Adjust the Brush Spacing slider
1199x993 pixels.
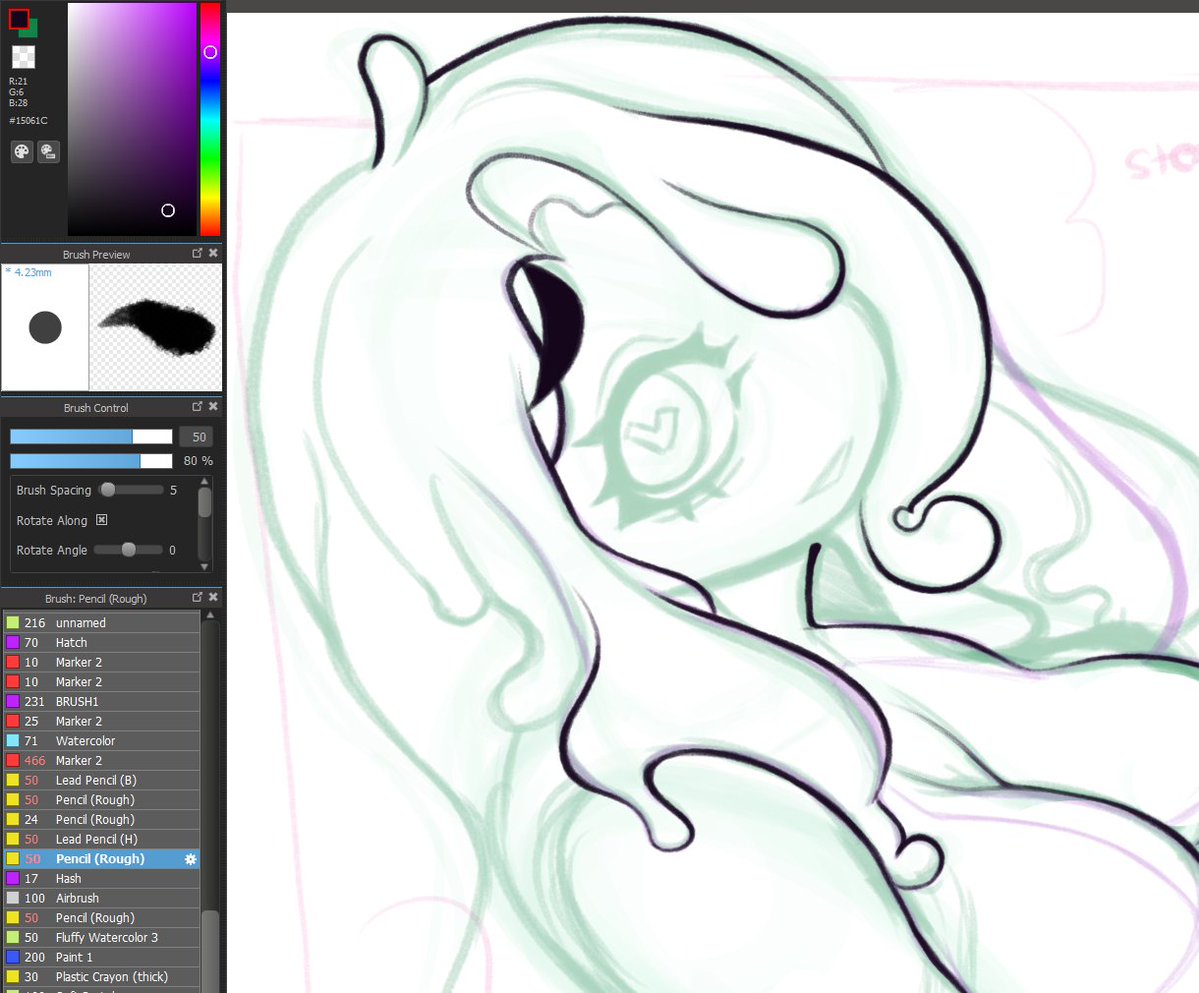(132, 489)
